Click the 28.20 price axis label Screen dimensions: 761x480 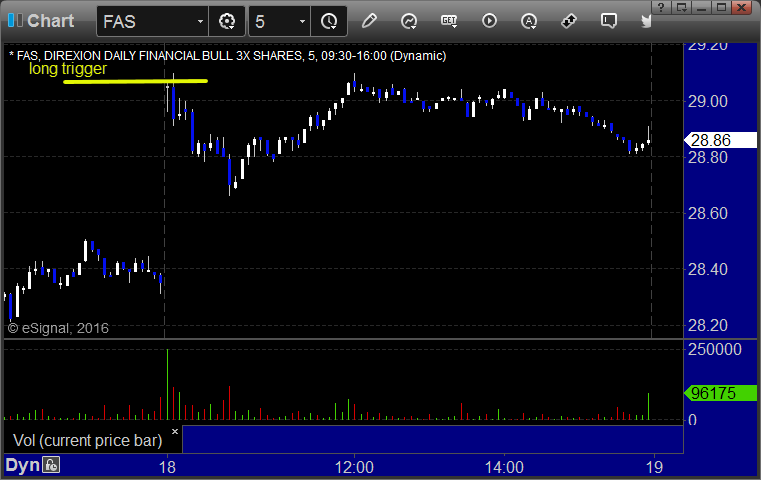pyautogui.click(x=708, y=325)
